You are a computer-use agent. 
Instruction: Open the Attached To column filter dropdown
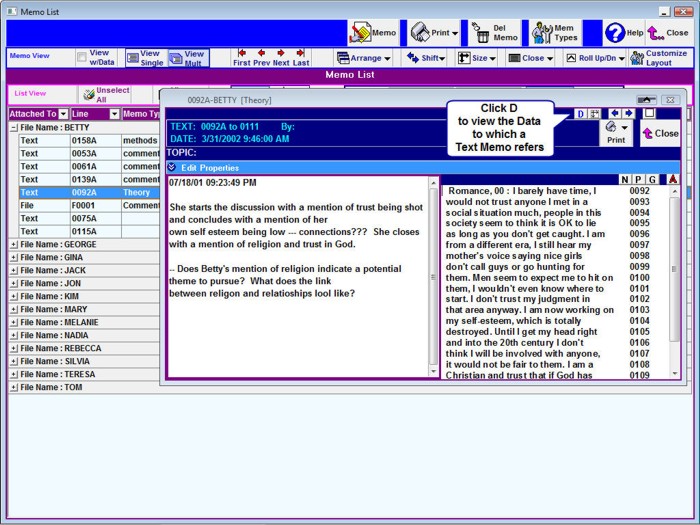63,114
